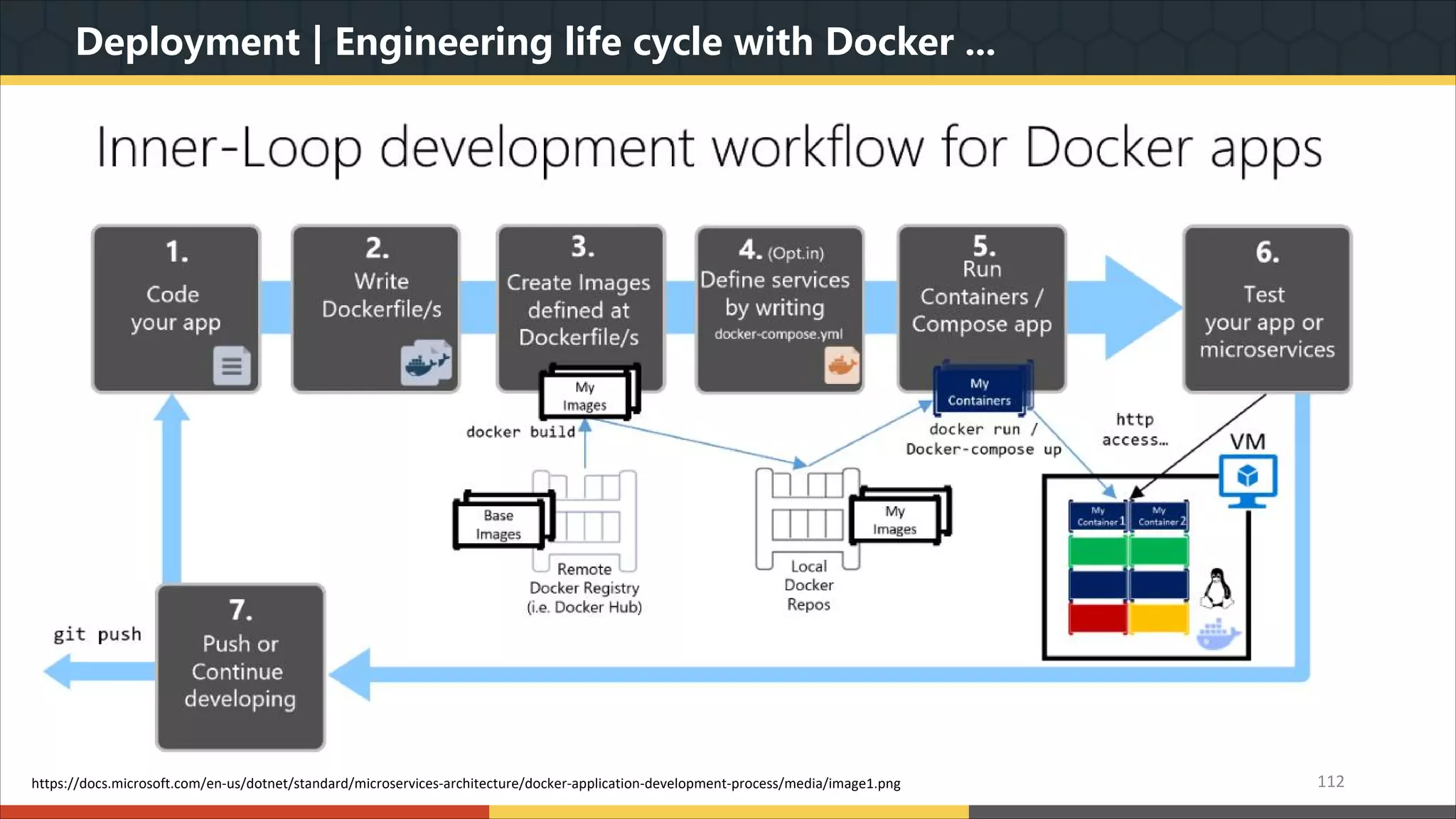This screenshot has width=1456, height=819.
Task: Open the docs.microsoft.com source URL
Action: 466,783
